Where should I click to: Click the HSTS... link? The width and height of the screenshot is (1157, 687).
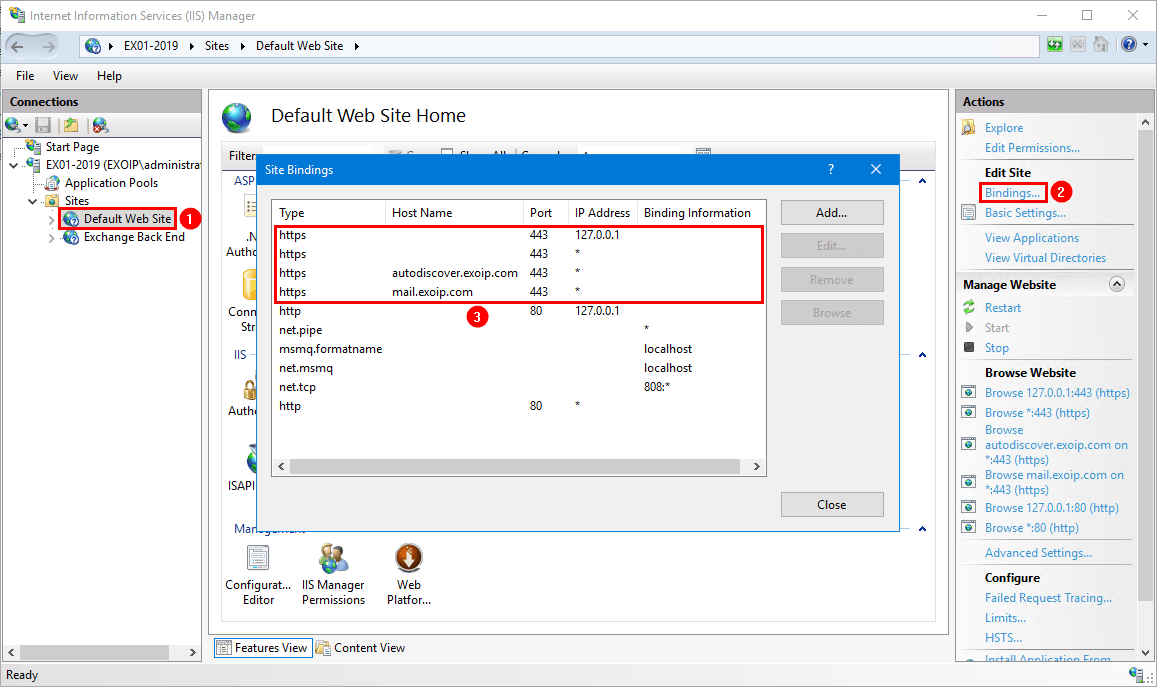(x=1004, y=638)
